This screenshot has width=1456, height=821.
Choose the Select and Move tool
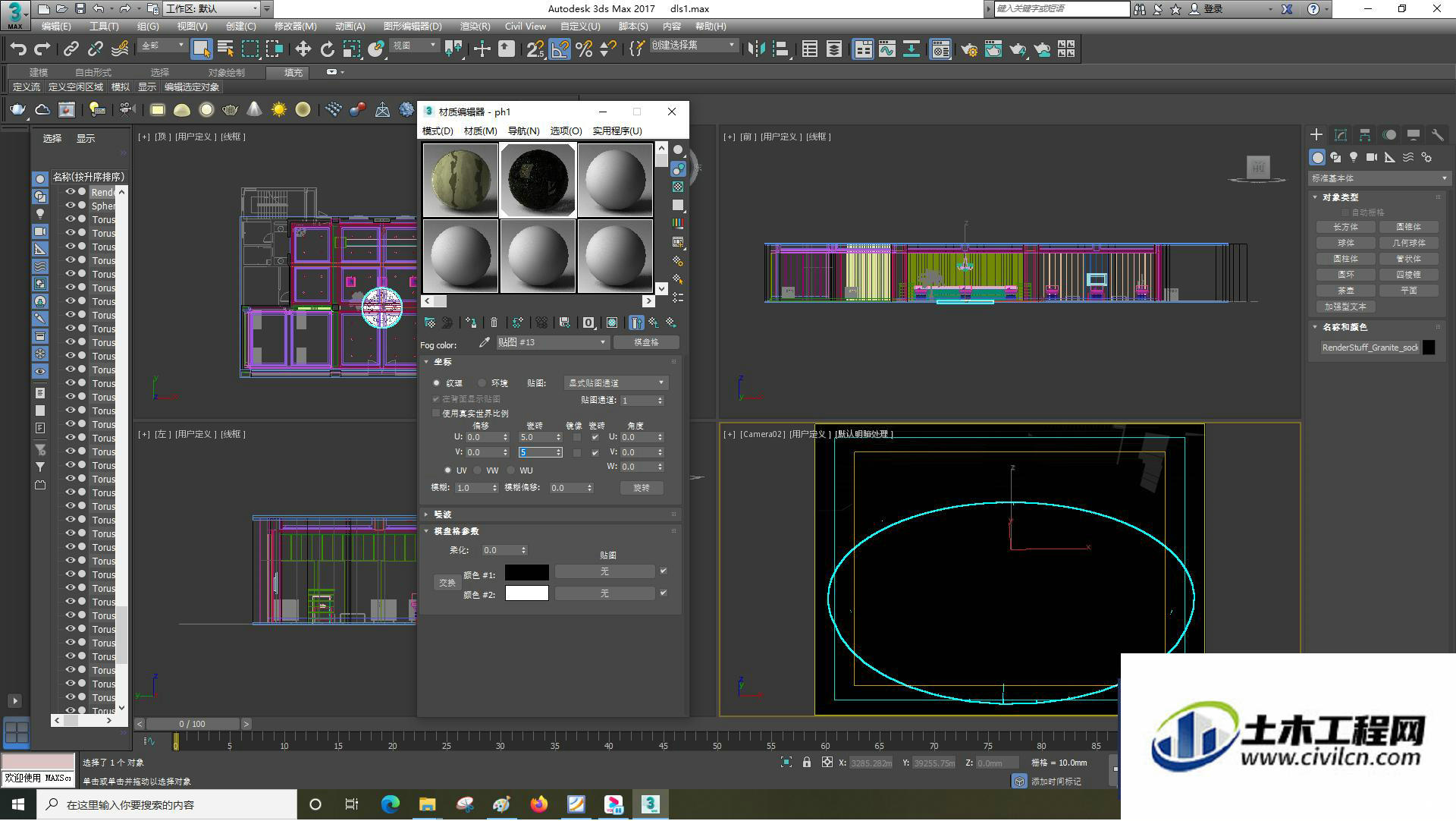point(303,49)
